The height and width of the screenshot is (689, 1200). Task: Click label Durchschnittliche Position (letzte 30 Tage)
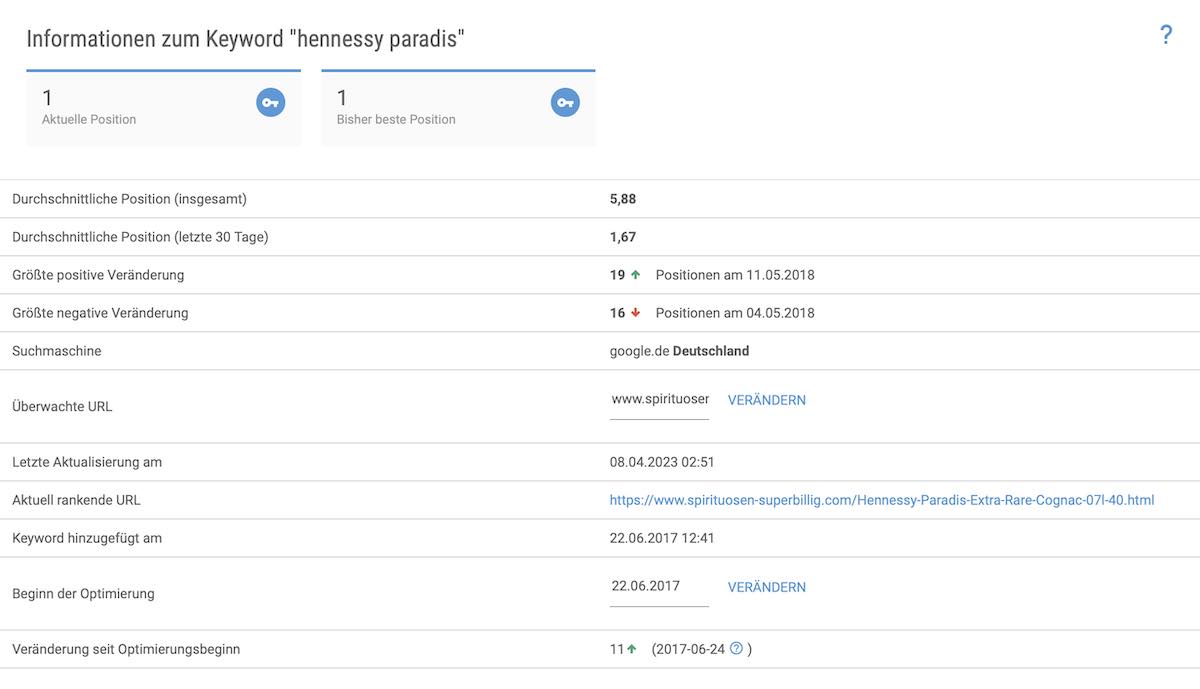(140, 237)
